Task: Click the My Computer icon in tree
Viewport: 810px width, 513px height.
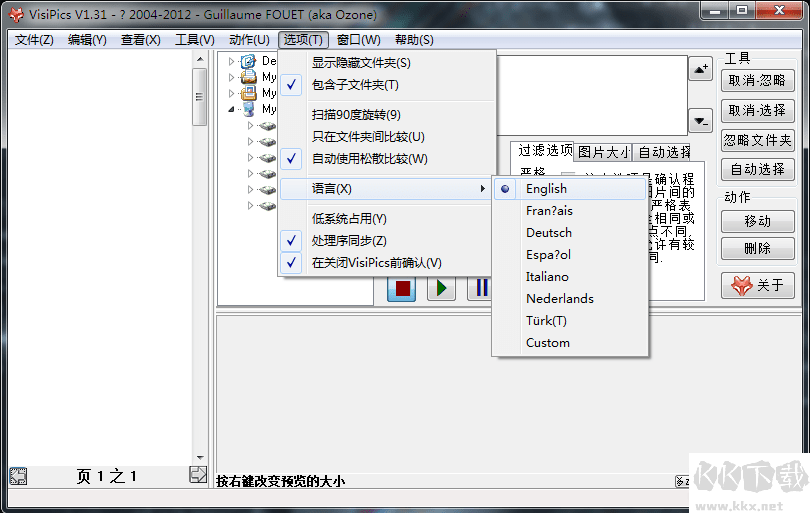Action: tap(248, 109)
